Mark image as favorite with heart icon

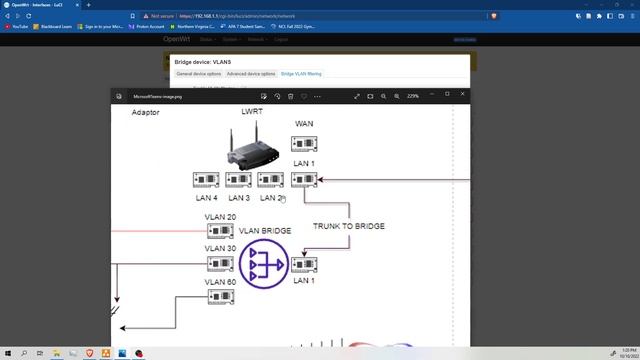[304, 96]
